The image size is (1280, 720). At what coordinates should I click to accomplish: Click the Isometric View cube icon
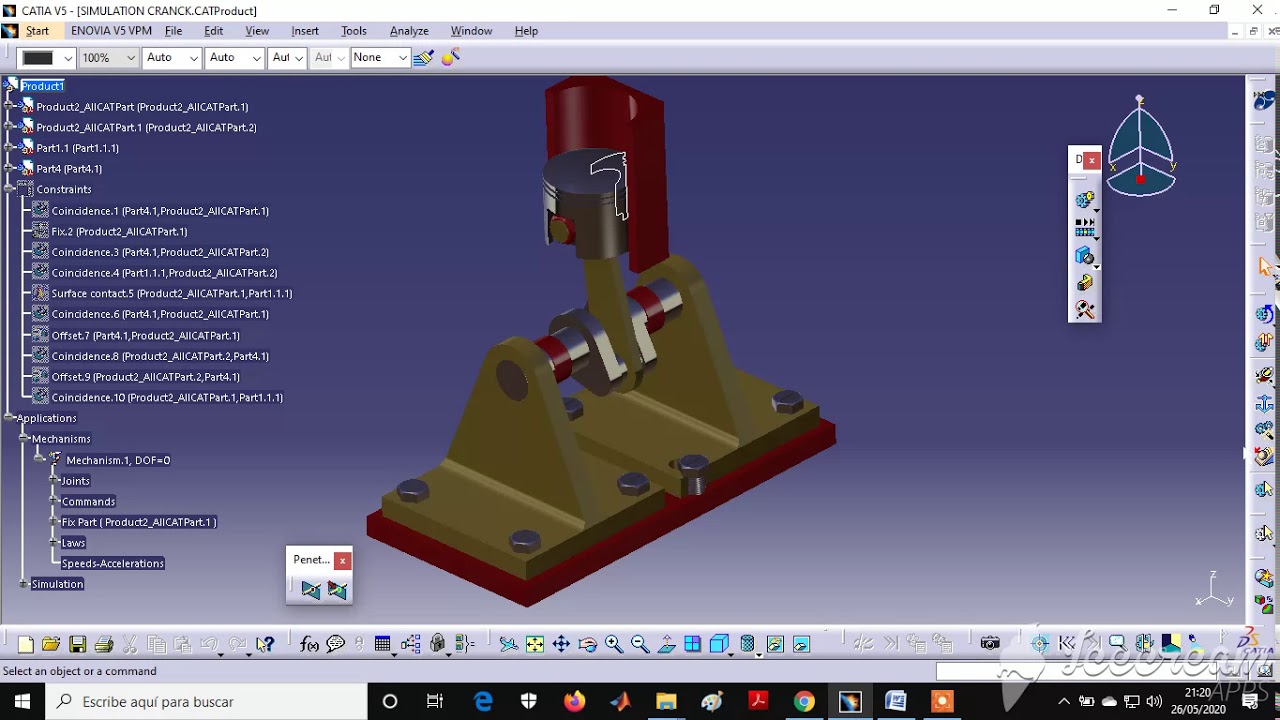(x=719, y=644)
